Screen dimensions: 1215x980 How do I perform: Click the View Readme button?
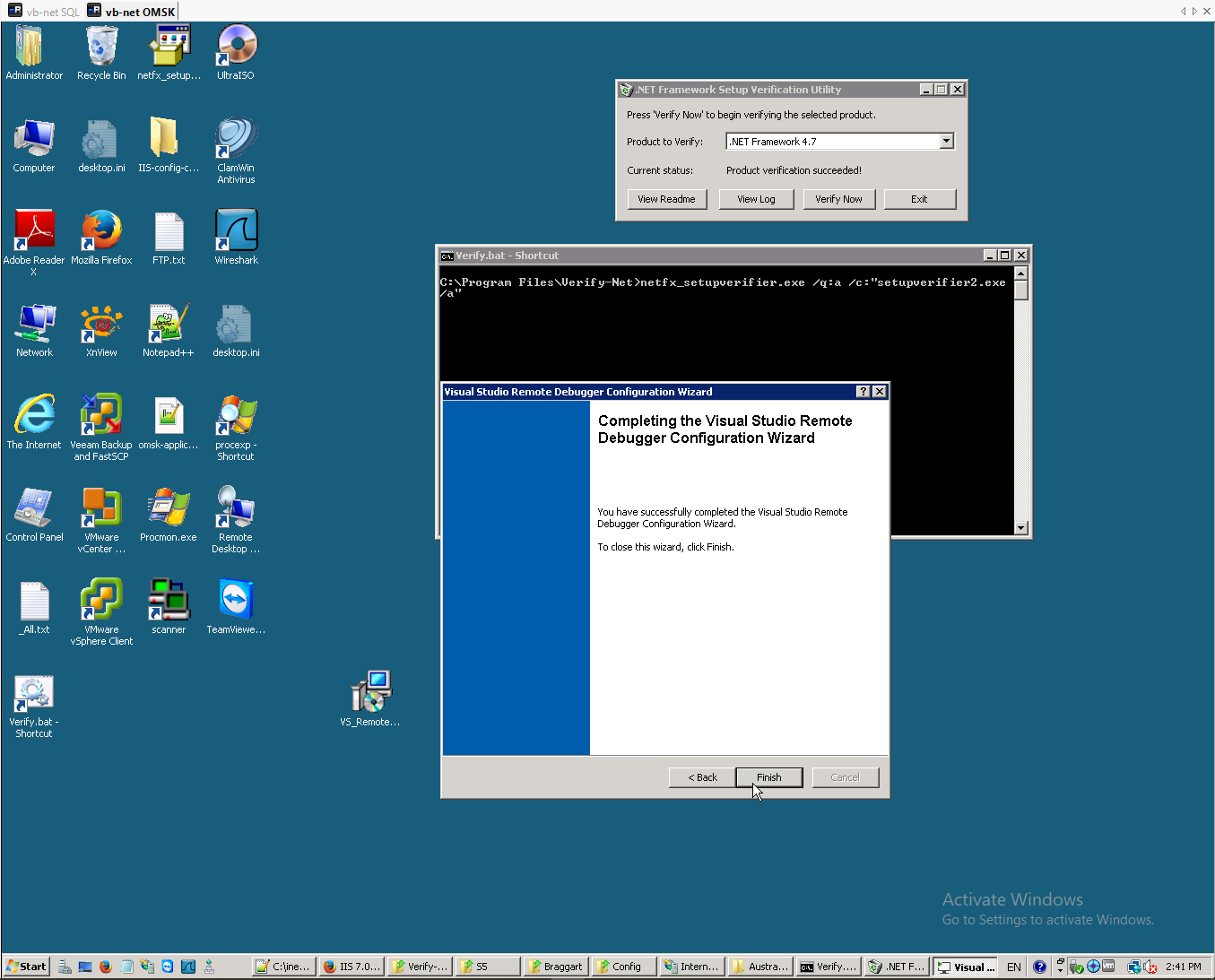(666, 199)
